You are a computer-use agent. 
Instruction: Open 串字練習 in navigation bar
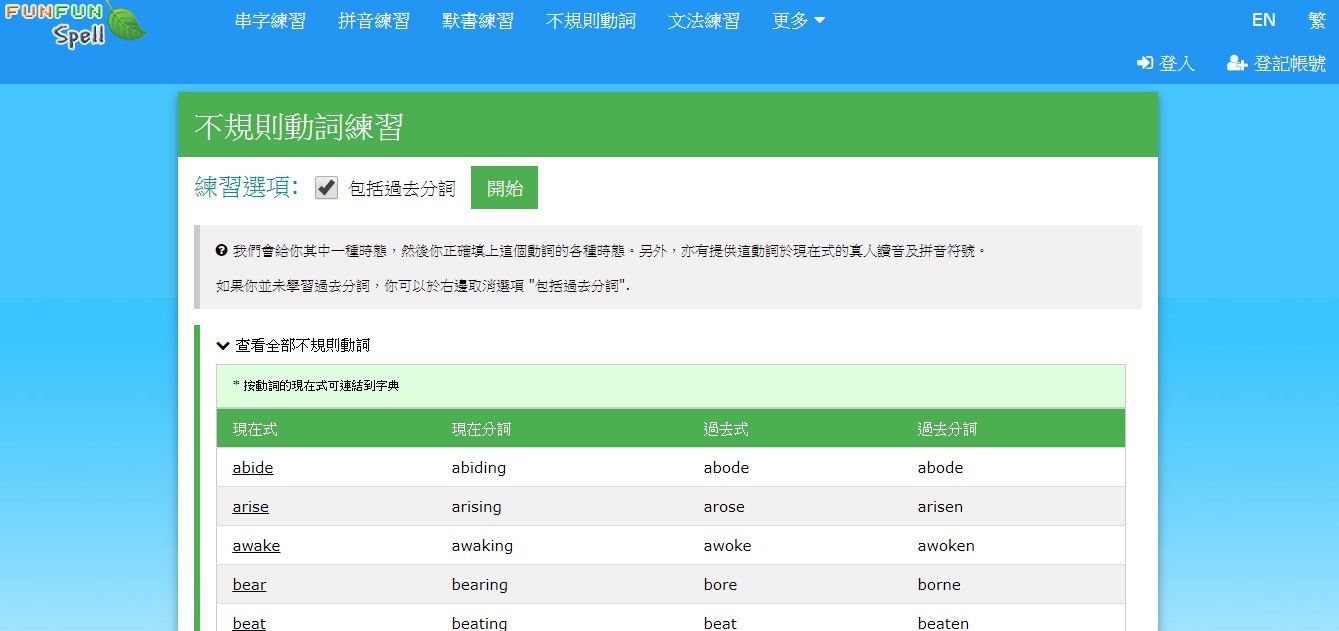click(270, 21)
